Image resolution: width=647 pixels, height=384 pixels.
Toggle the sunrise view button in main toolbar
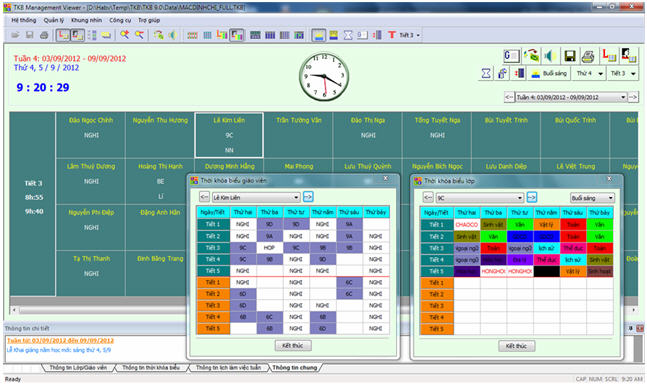click(319, 35)
